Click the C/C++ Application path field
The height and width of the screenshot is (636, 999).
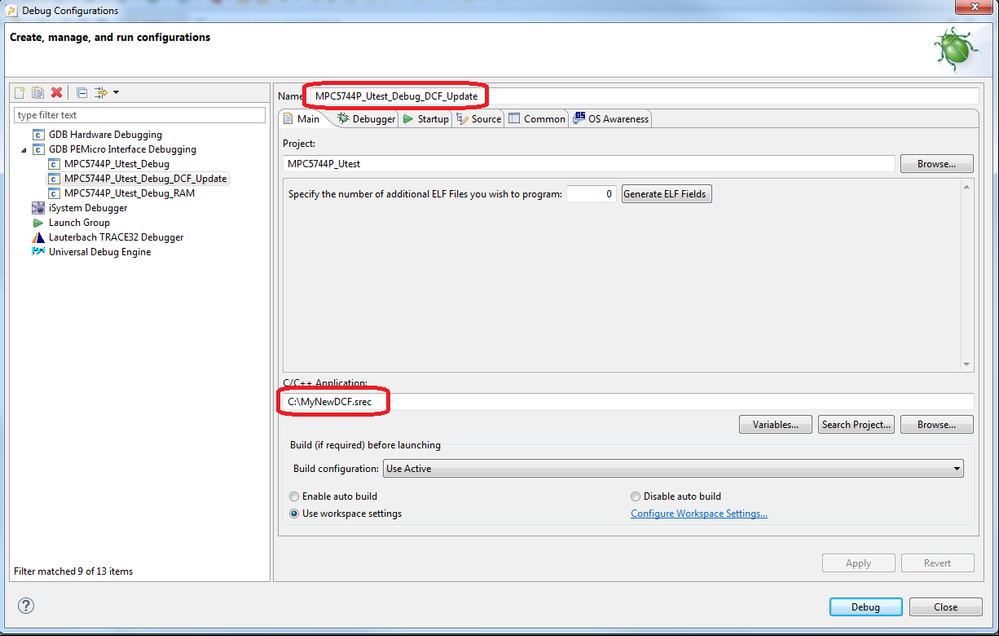tap(628, 401)
